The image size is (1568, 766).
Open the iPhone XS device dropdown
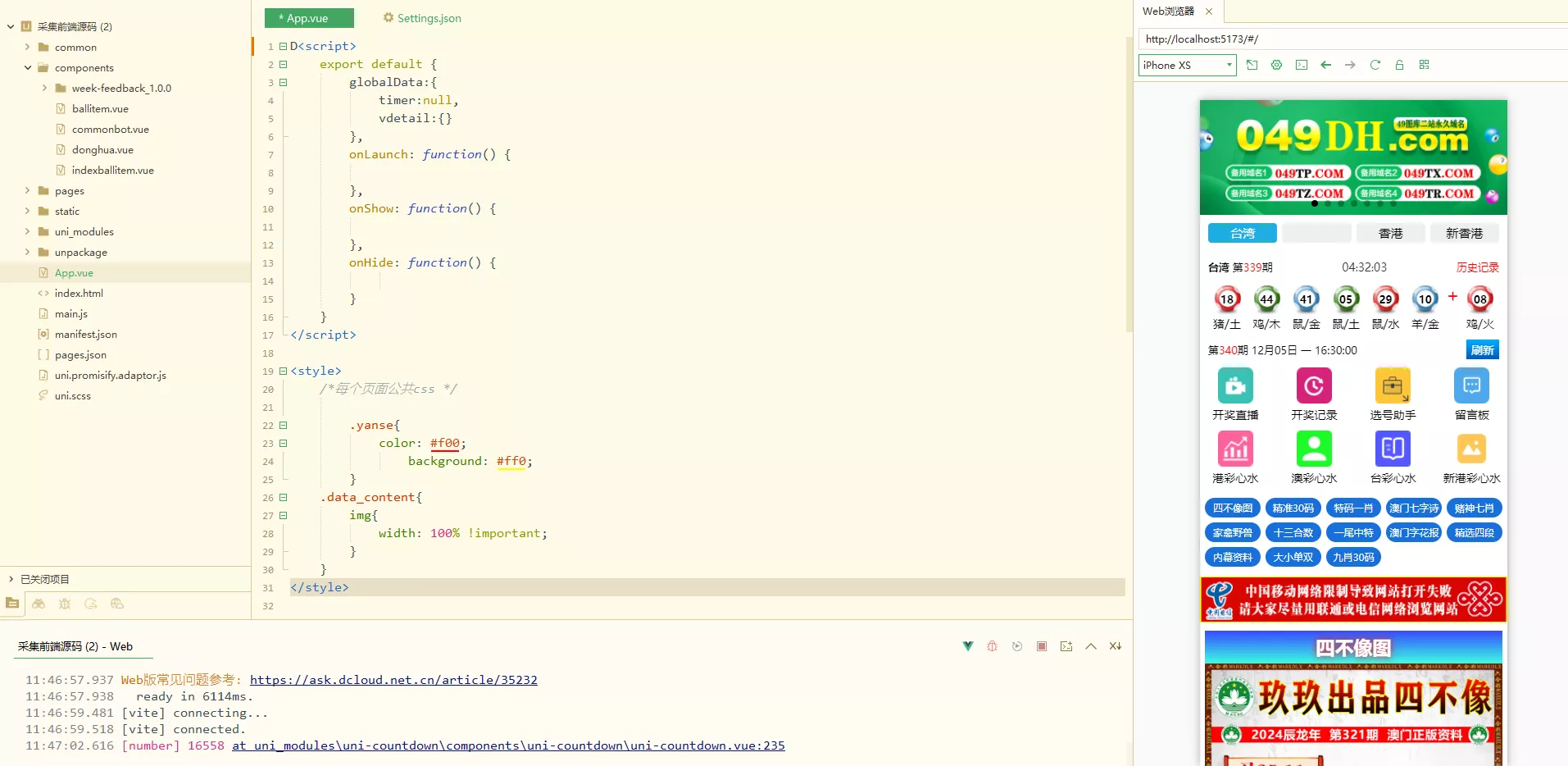1187,65
